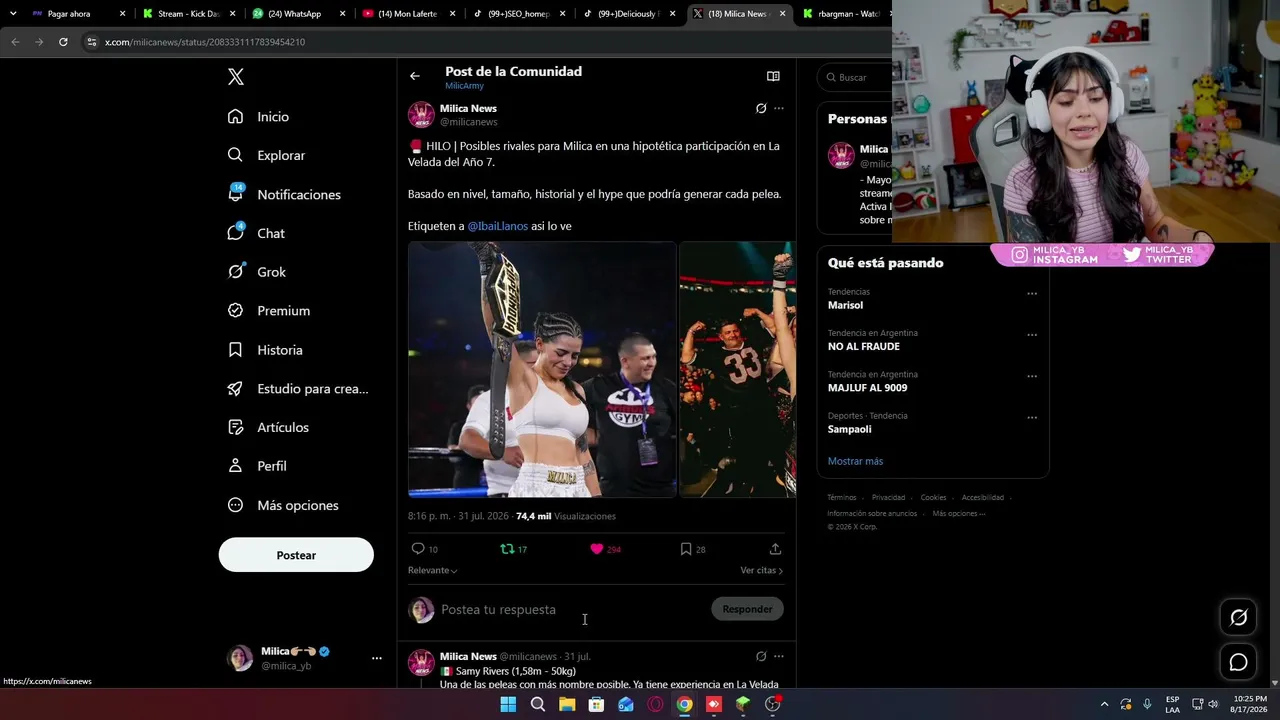Viewport: 1280px width, 720px height.
Task: Open the Estudio para creadores rocket icon
Action: tap(235, 389)
